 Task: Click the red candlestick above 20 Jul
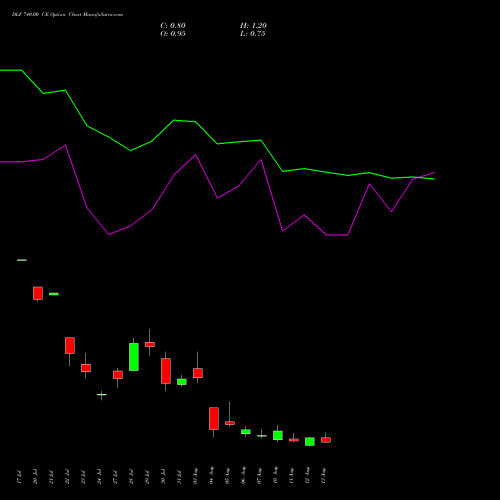click(x=38, y=293)
